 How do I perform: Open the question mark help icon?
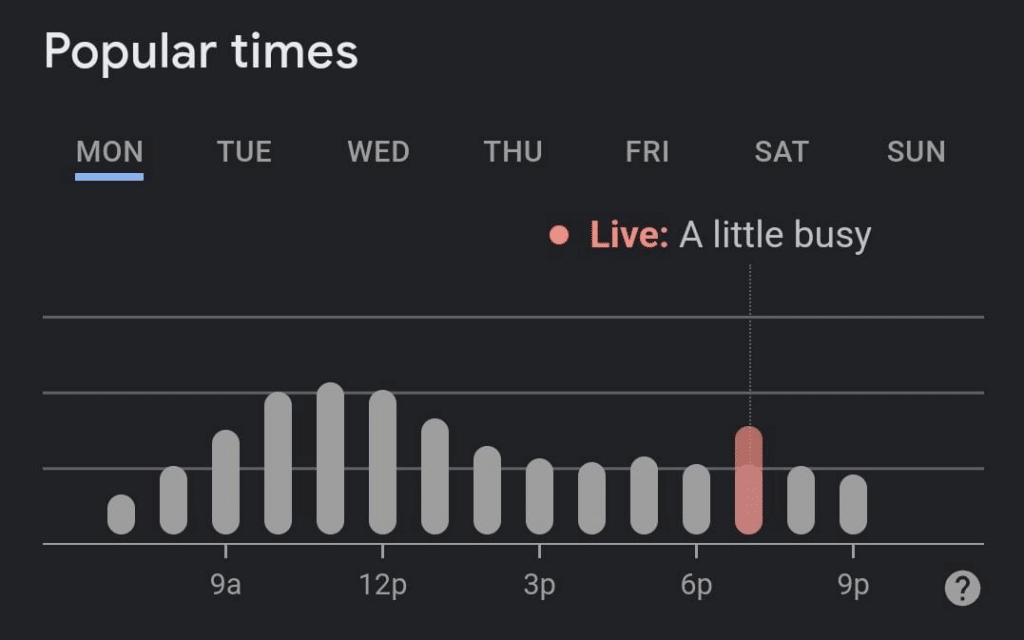(x=962, y=588)
